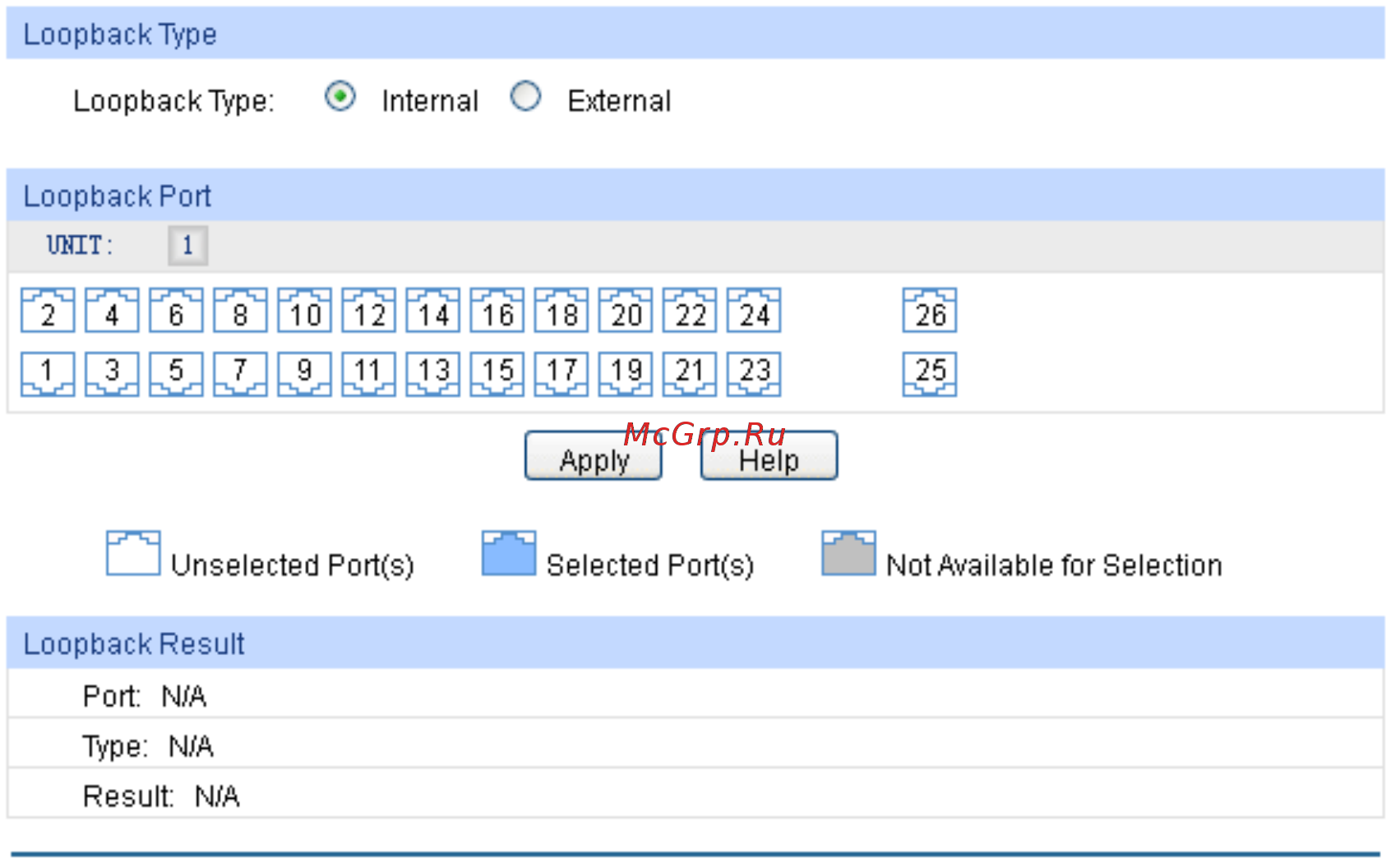This screenshot has height=867, width=1400.
Task: Select port 20 icon
Action: click(x=625, y=310)
